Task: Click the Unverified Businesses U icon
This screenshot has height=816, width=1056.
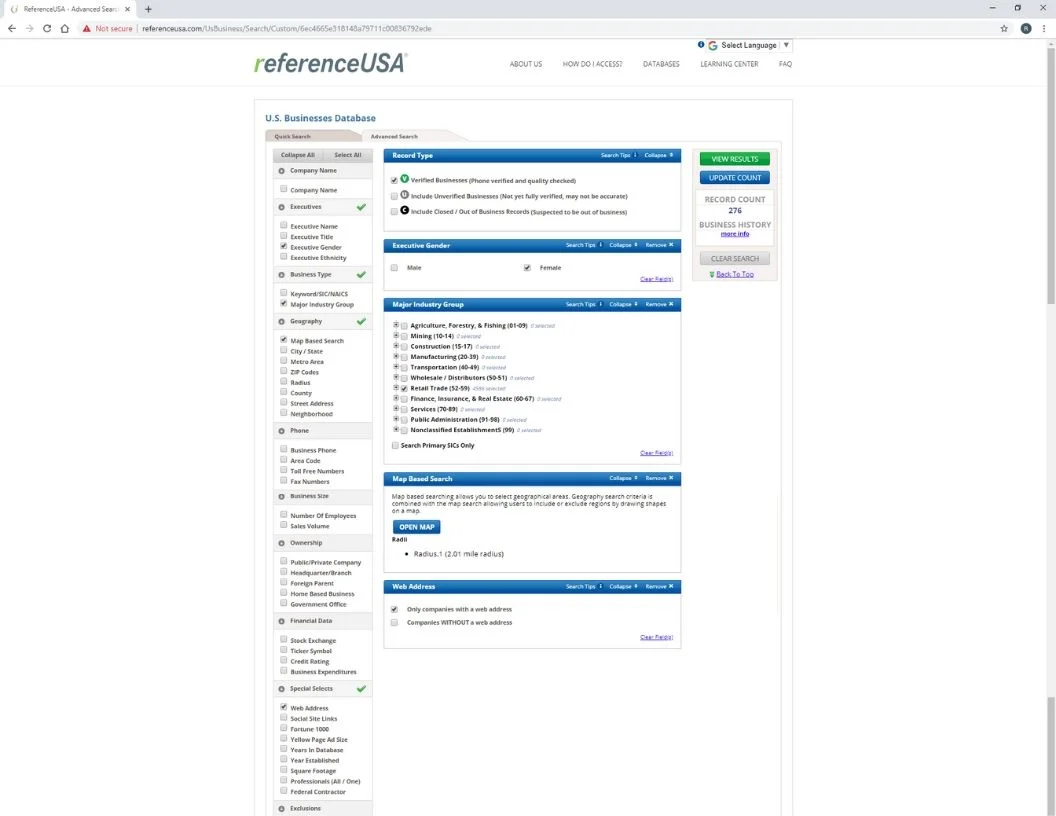Action: (405, 195)
